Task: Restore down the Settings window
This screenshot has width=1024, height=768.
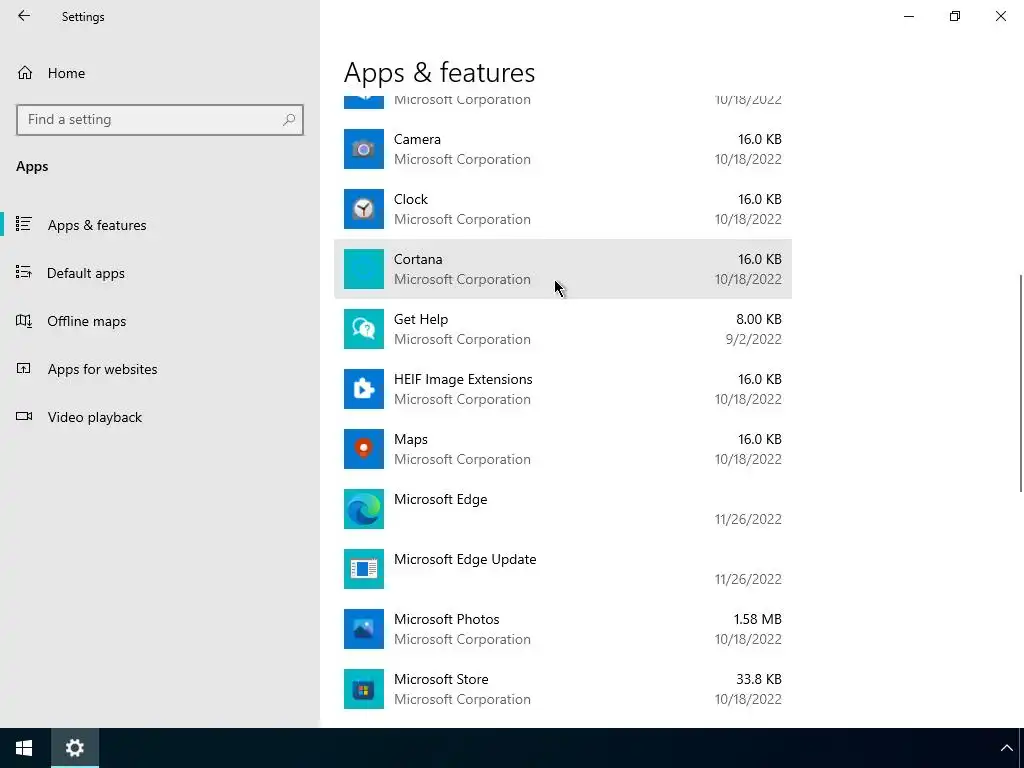Action: [x=955, y=16]
